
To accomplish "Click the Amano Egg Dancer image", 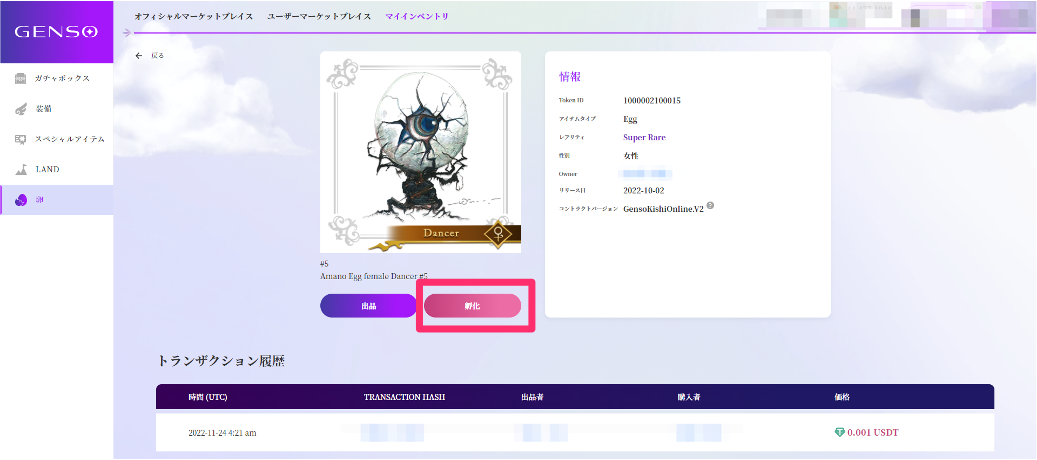I will (420, 152).
